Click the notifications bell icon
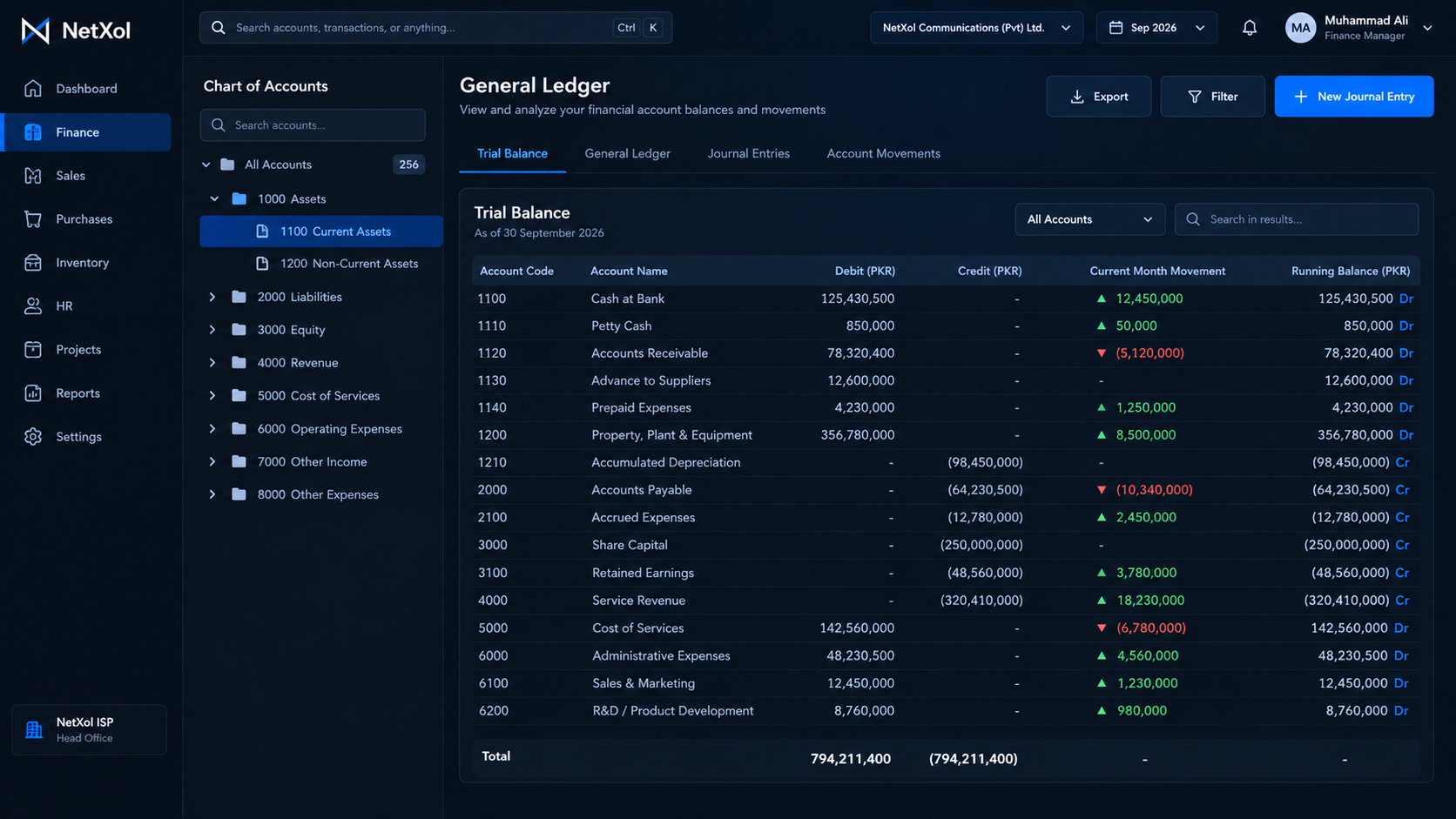Image resolution: width=1456 pixels, height=819 pixels. click(x=1250, y=28)
